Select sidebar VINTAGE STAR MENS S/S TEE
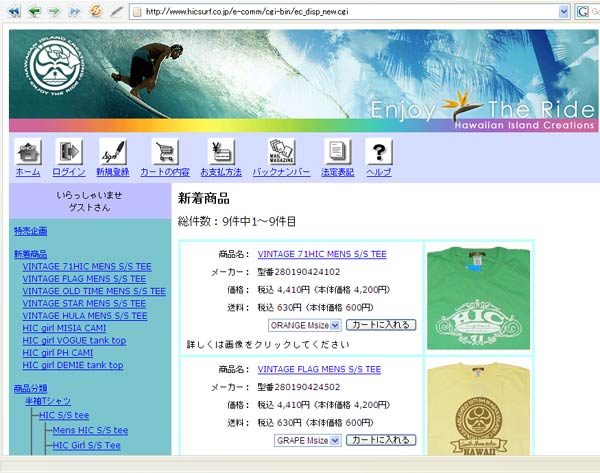The image size is (600, 473). coord(84,303)
